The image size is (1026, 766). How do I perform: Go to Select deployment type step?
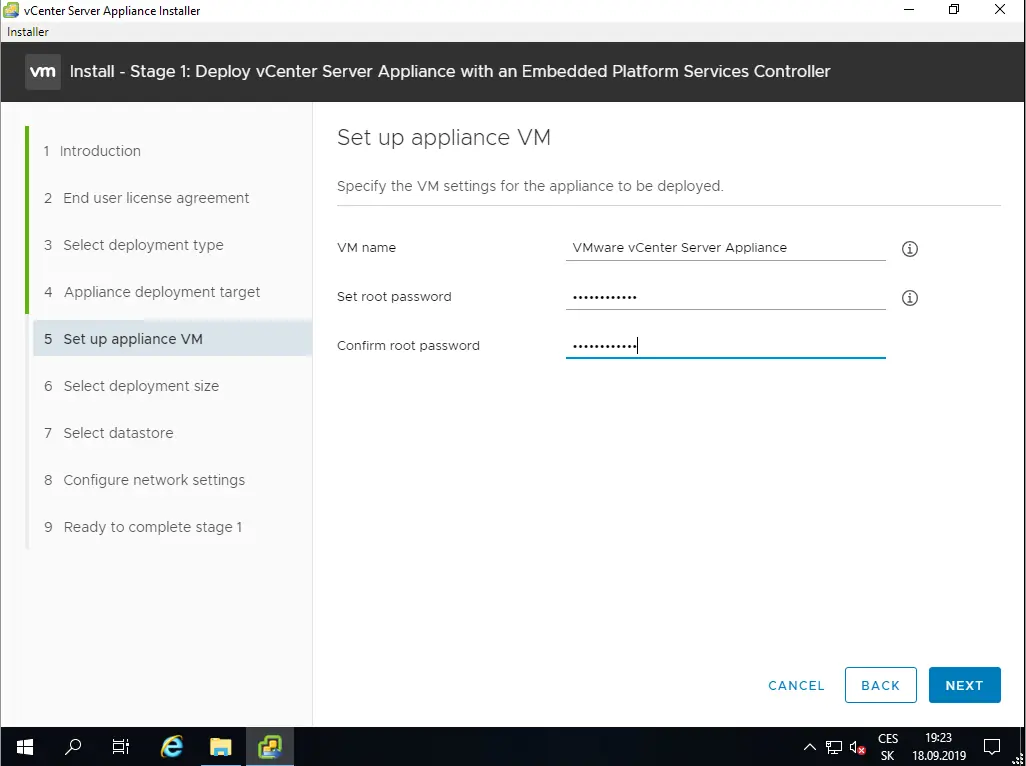(x=133, y=245)
